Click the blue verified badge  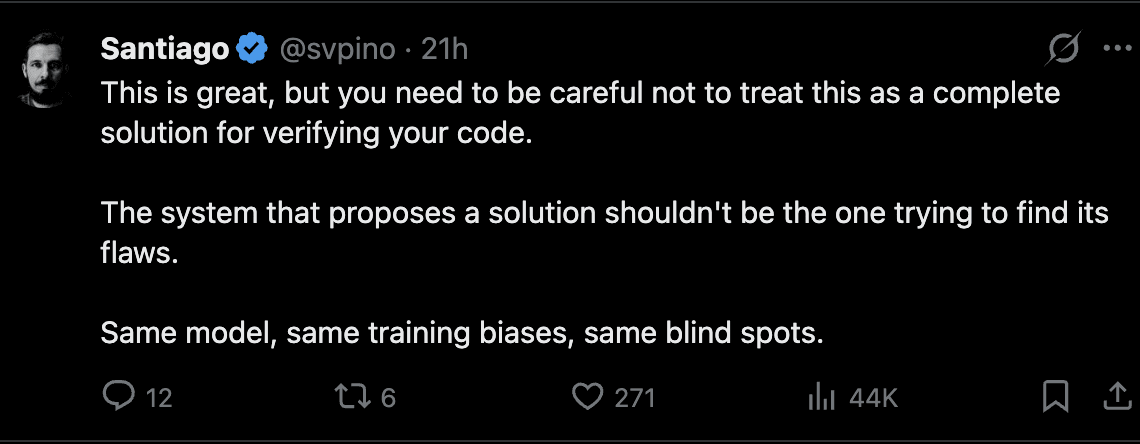click(250, 48)
